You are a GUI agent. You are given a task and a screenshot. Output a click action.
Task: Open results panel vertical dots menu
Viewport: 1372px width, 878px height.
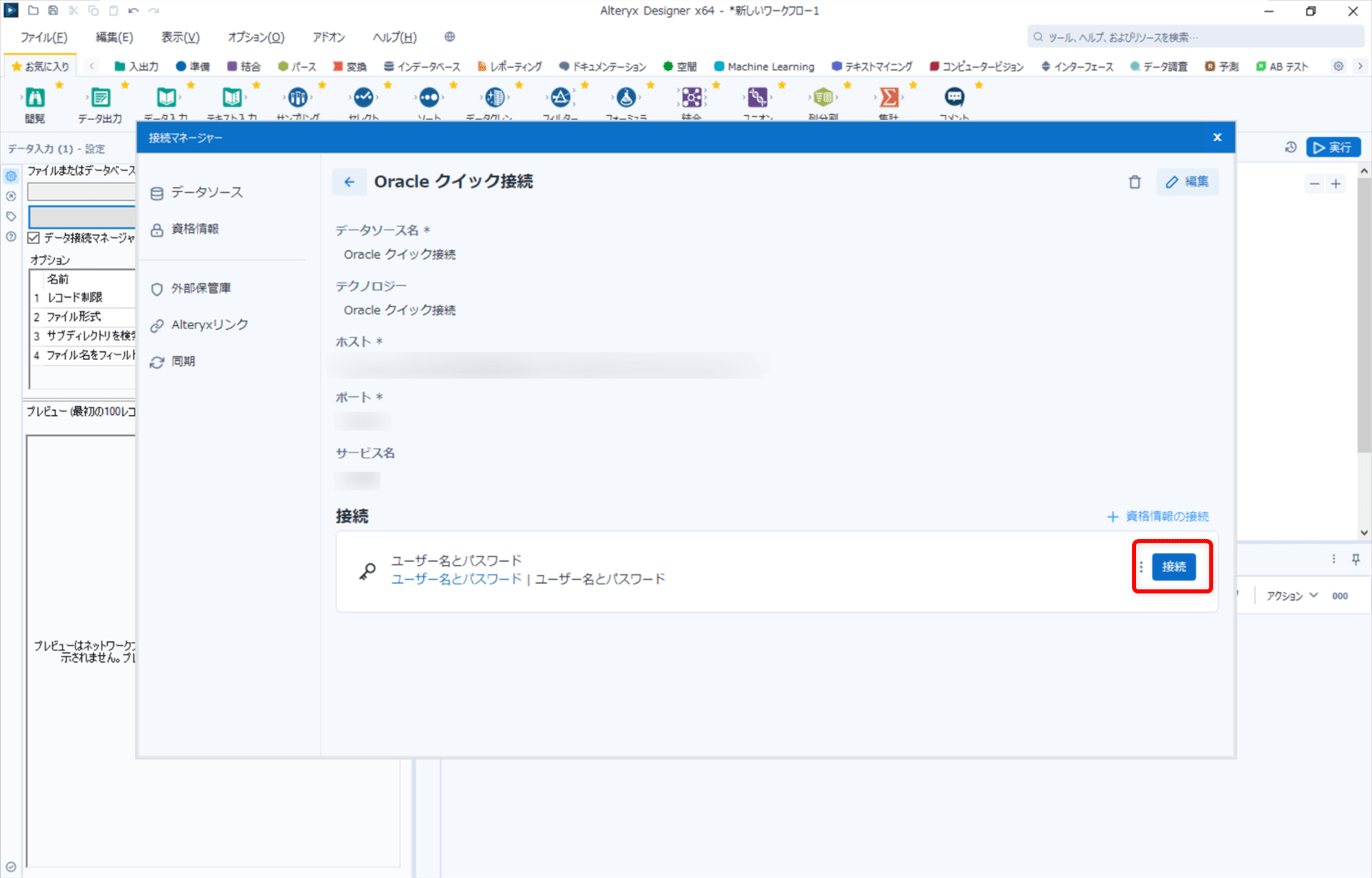1334,559
